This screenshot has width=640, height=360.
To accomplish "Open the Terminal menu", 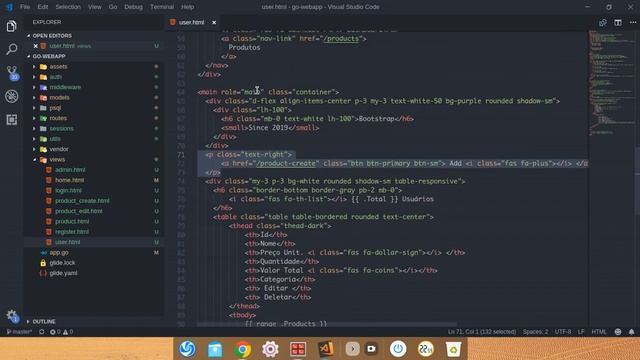I will tap(162, 7).
